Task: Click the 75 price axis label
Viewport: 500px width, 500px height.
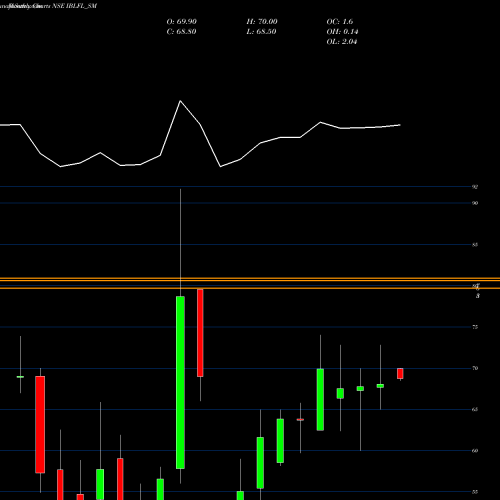Action: pos(475,327)
